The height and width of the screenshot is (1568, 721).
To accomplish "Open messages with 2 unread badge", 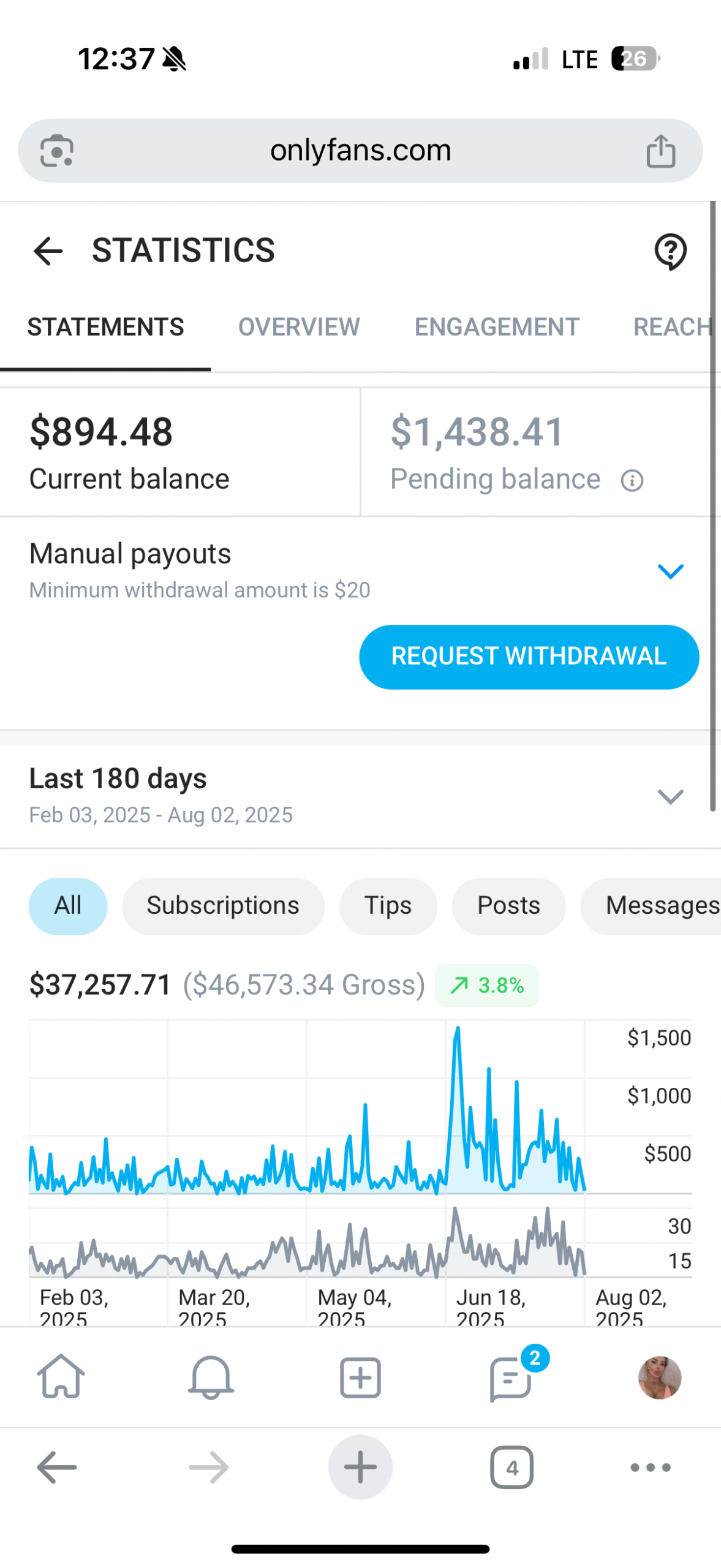I will pos(510,1378).
